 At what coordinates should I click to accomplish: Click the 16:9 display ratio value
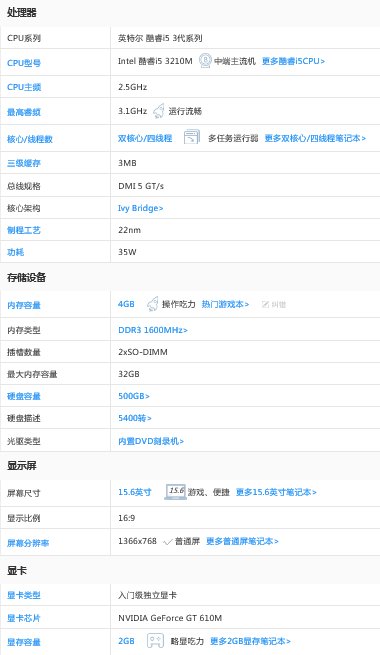coord(126,518)
